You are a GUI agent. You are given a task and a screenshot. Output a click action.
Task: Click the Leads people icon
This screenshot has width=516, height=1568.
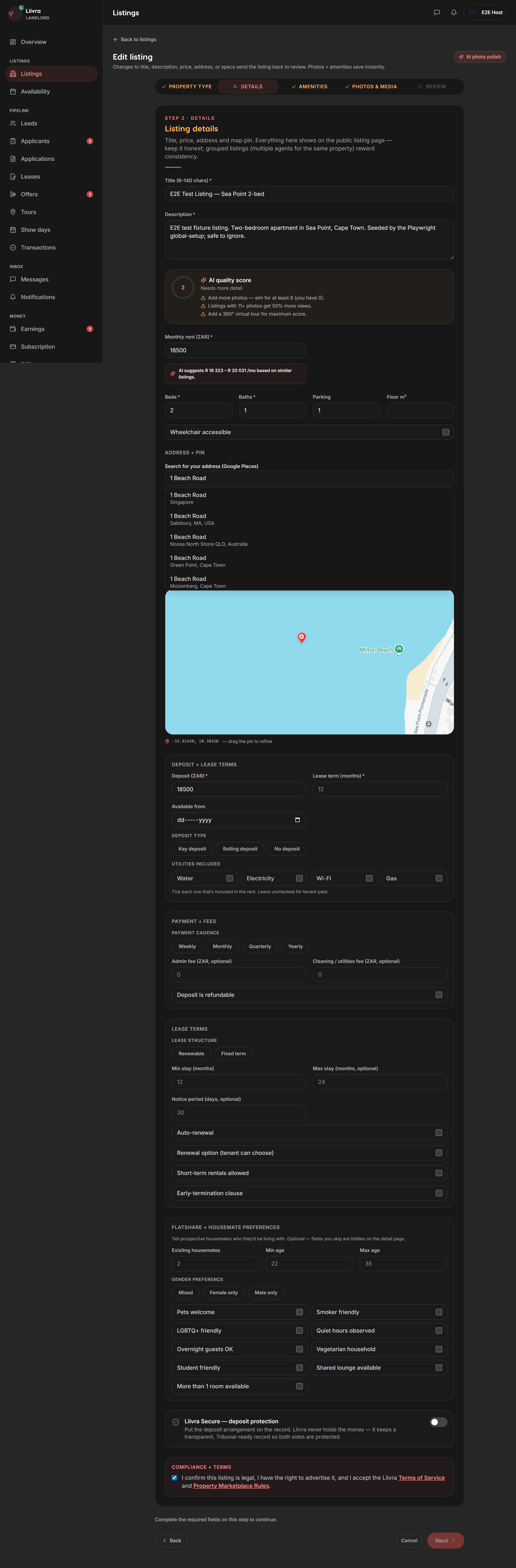point(13,124)
